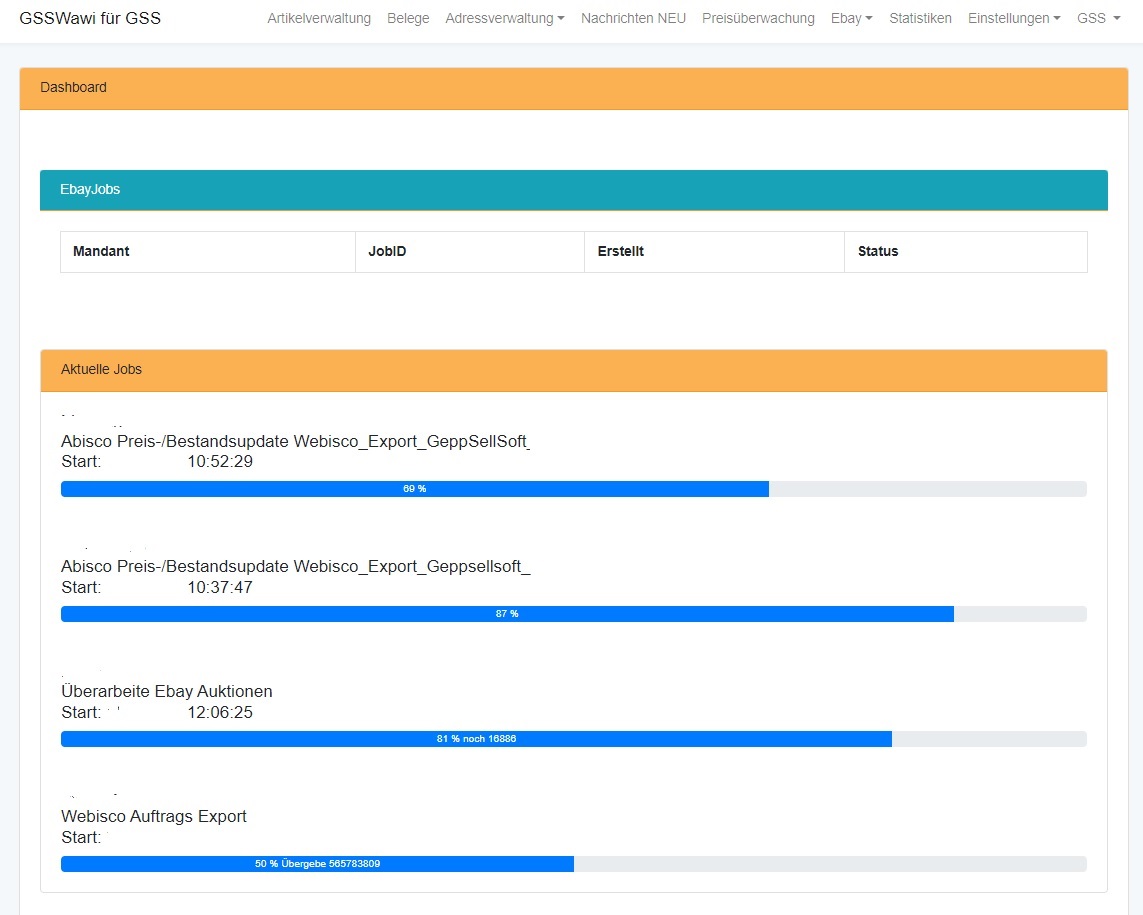
Task: Click the 69 % progress bar
Action: click(x=573, y=489)
